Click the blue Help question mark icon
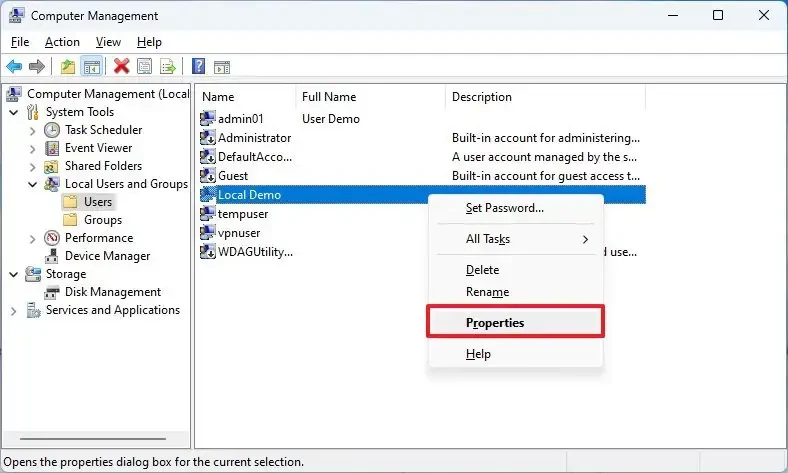788x473 pixels. coord(199,66)
